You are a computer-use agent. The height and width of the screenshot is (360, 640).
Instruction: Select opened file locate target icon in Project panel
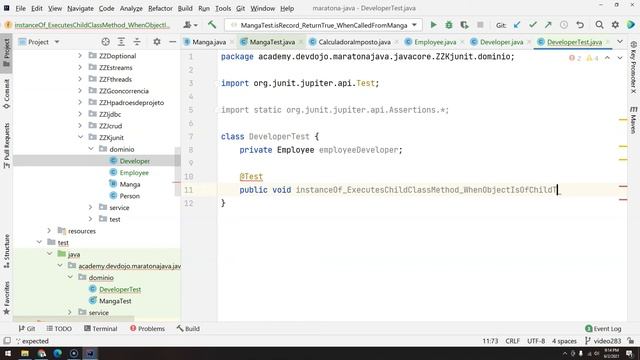tap(106, 42)
